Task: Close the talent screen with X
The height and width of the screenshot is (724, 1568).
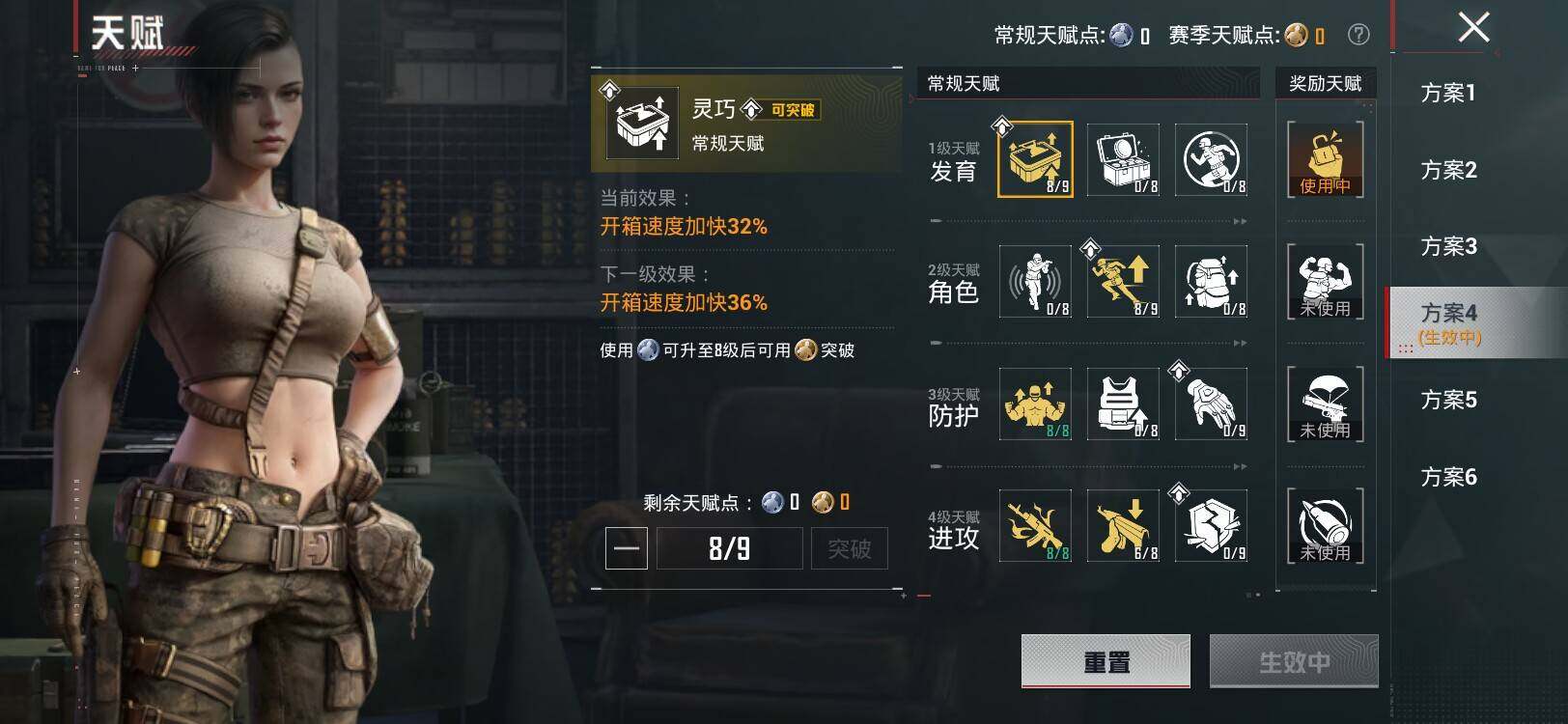Action: [x=1473, y=27]
